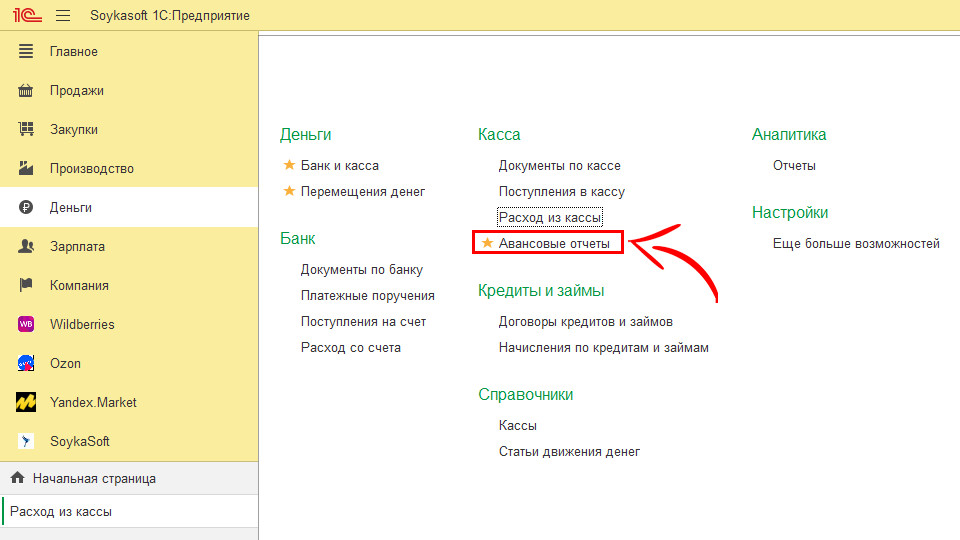
Task: Click the Wildberries marketplace icon
Action: (27, 324)
